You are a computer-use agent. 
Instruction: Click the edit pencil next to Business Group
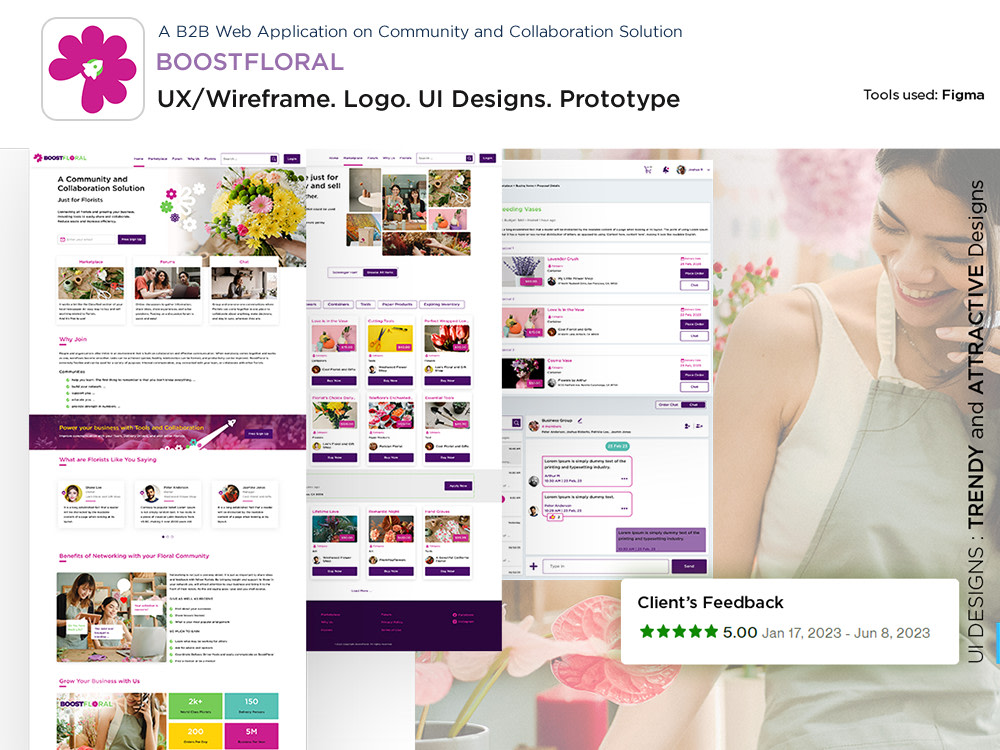click(580, 421)
